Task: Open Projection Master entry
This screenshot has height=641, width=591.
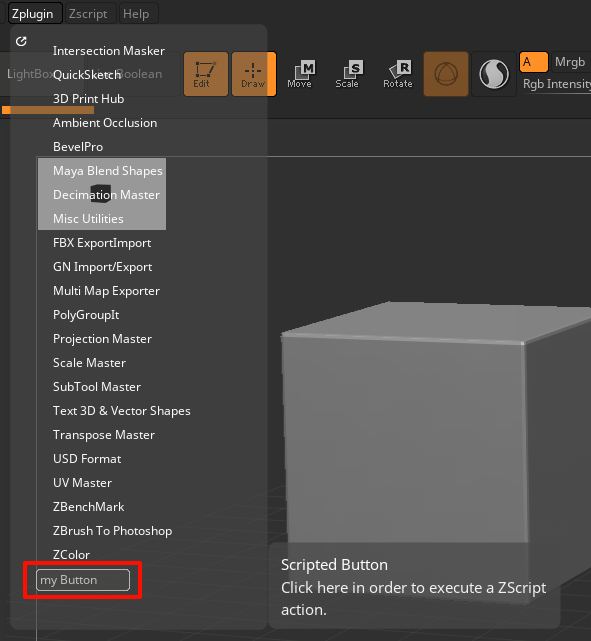Action: pos(102,339)
